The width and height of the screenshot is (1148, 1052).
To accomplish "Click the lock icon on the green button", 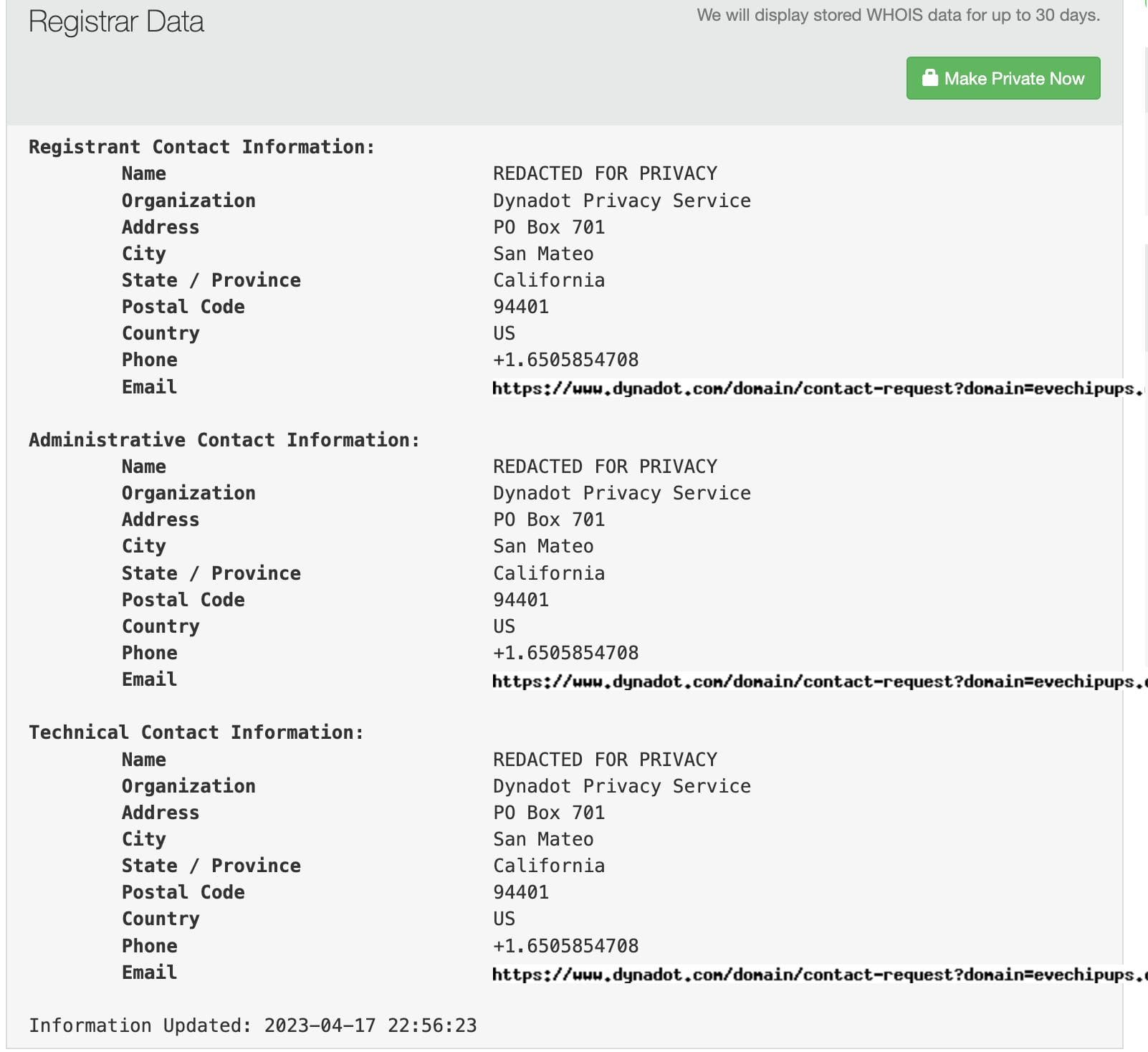I will pyautogui.click(x=929, y=77).
